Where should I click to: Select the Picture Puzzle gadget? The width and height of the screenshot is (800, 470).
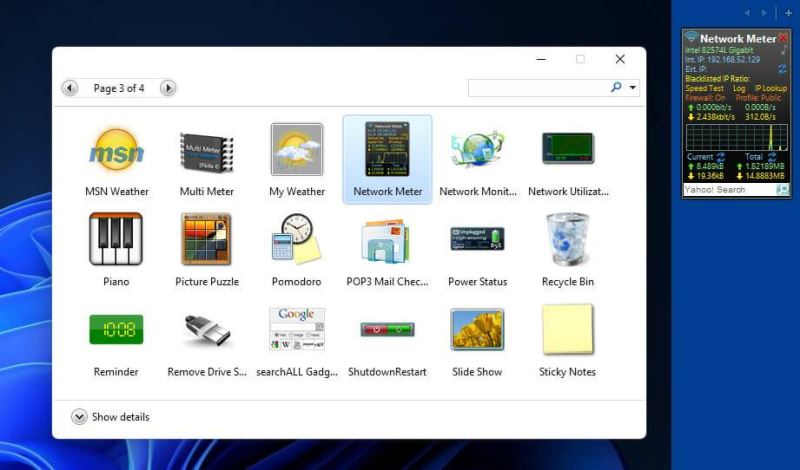tap(206, 241)
